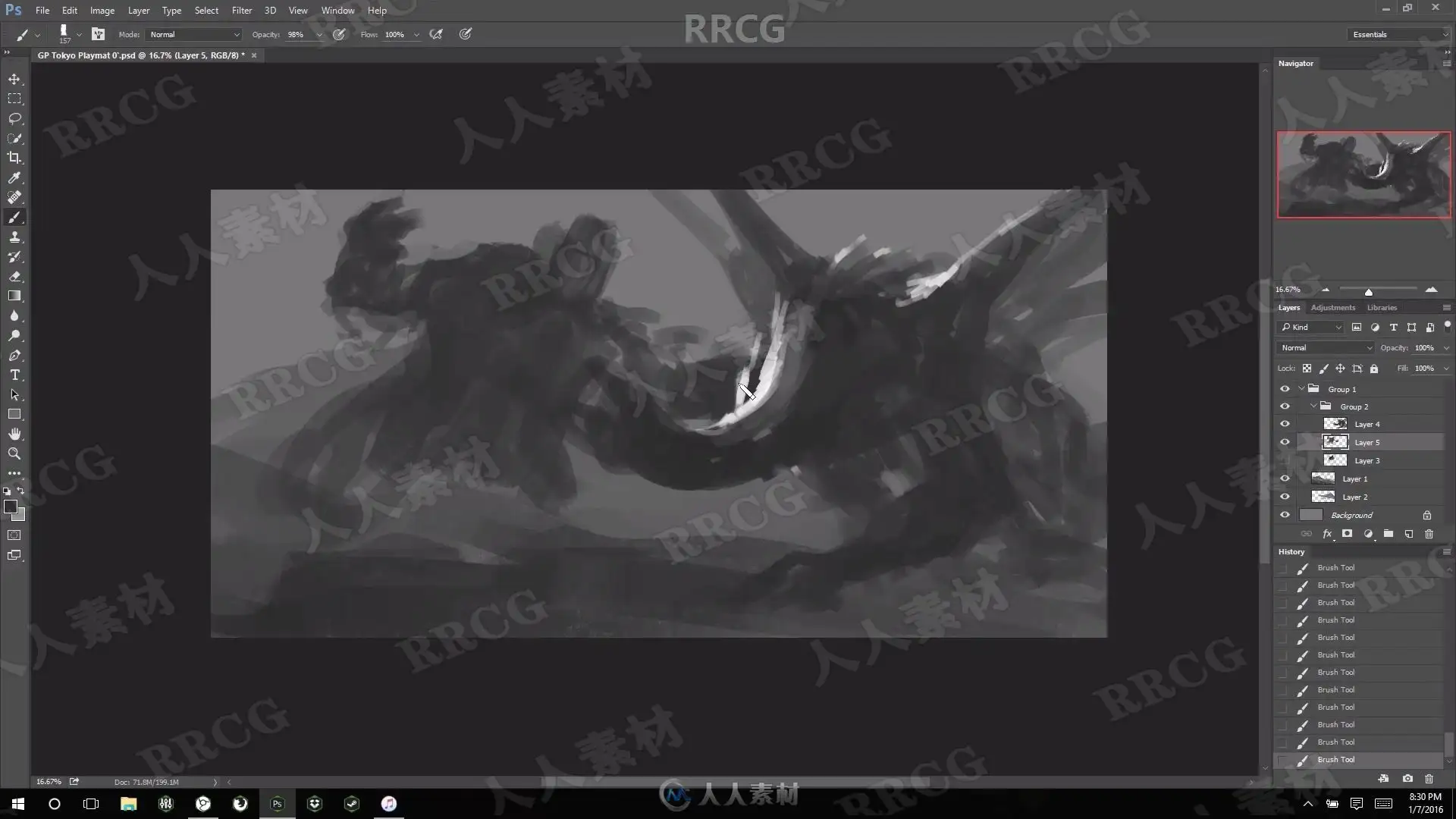Viewport: 1456px width, 819px height.
Task: Open layer blend mode Normal dropdown
Action: pyautogui.click(x=1326, y=347)
